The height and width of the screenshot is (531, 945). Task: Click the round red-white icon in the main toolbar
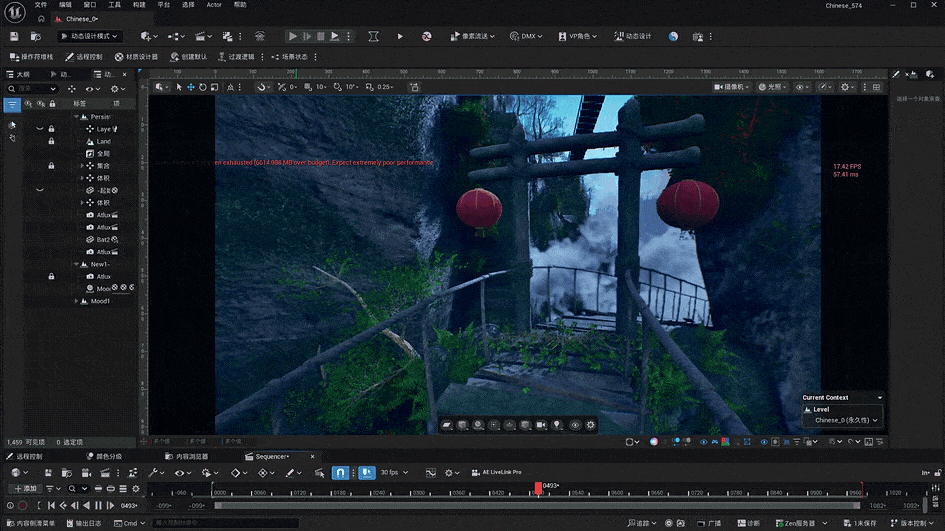point(426,36)
